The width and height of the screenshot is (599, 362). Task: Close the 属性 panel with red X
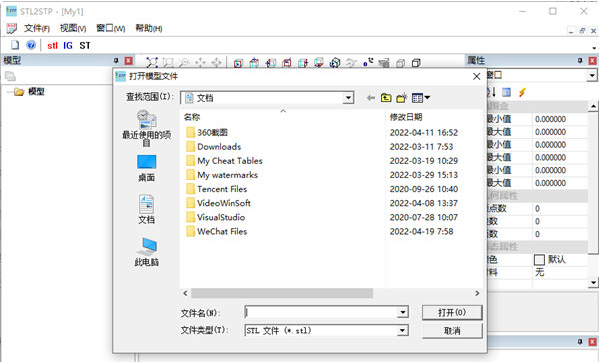[x=593, y=60]
